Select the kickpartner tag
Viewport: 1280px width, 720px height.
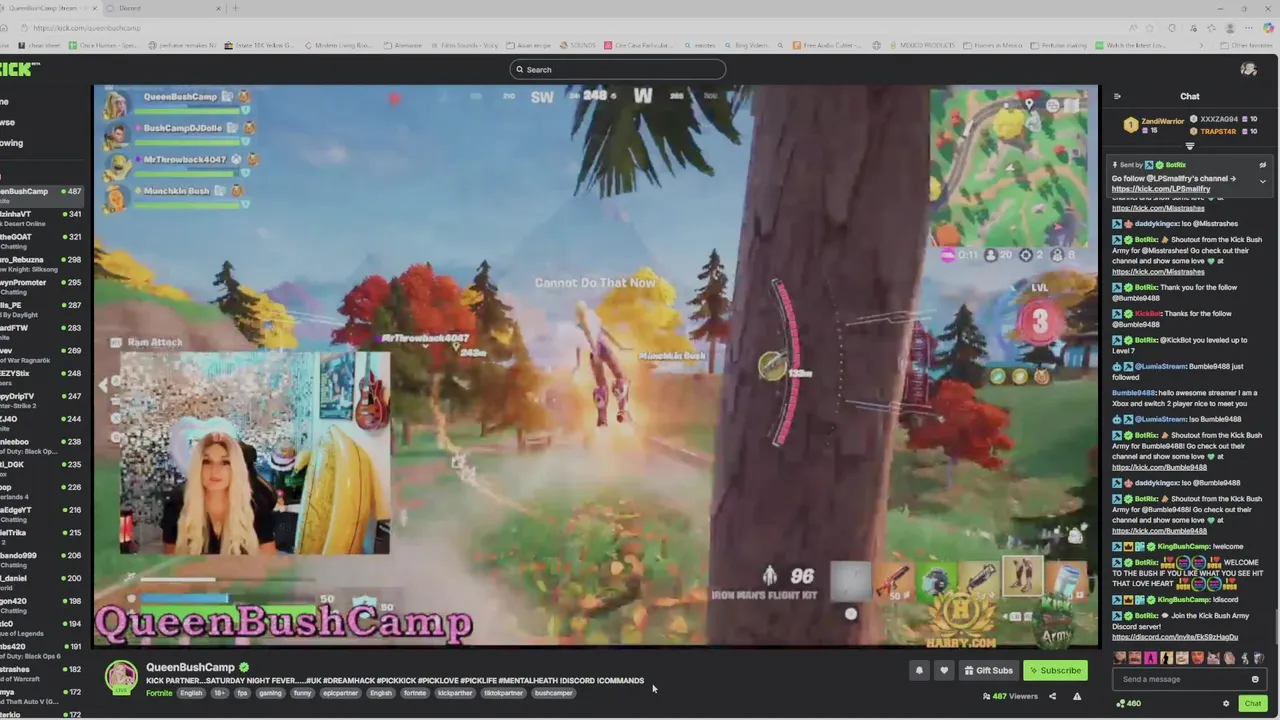tap(455, 693)
